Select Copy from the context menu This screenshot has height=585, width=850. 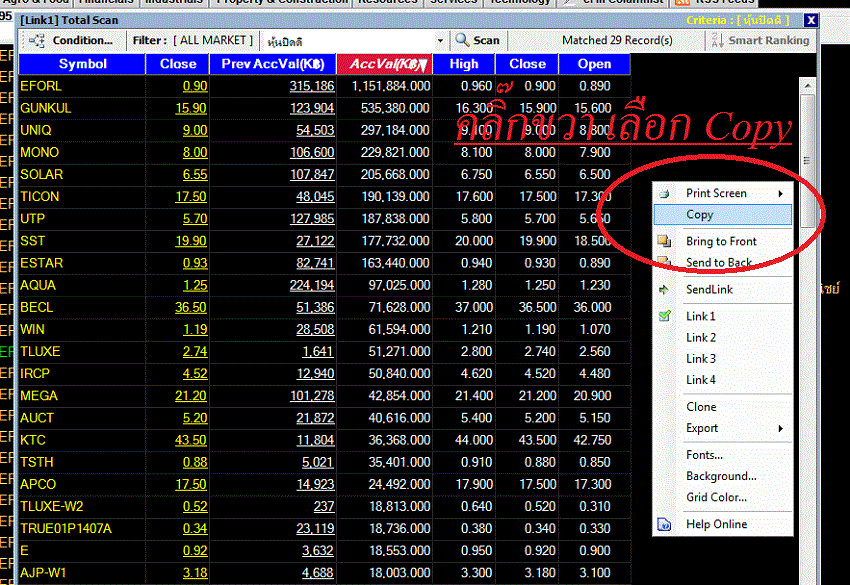[x=723, y=215]
